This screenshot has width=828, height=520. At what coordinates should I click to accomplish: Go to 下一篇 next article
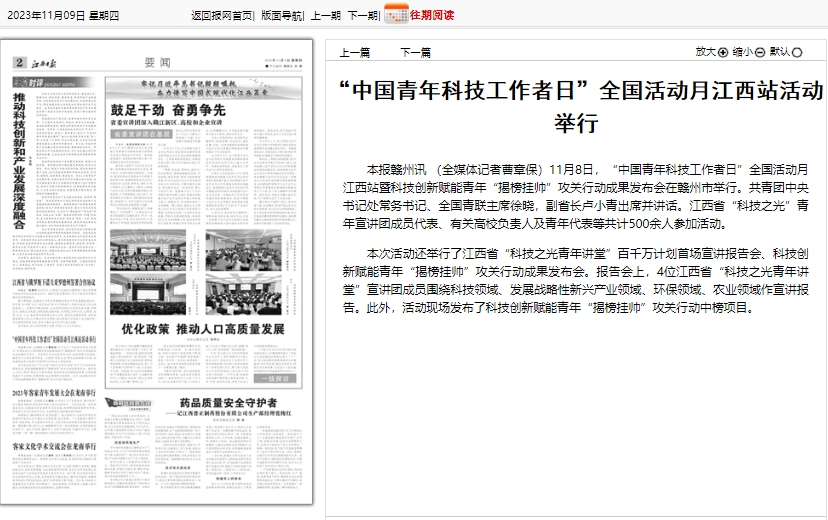(x=415, y=52)
